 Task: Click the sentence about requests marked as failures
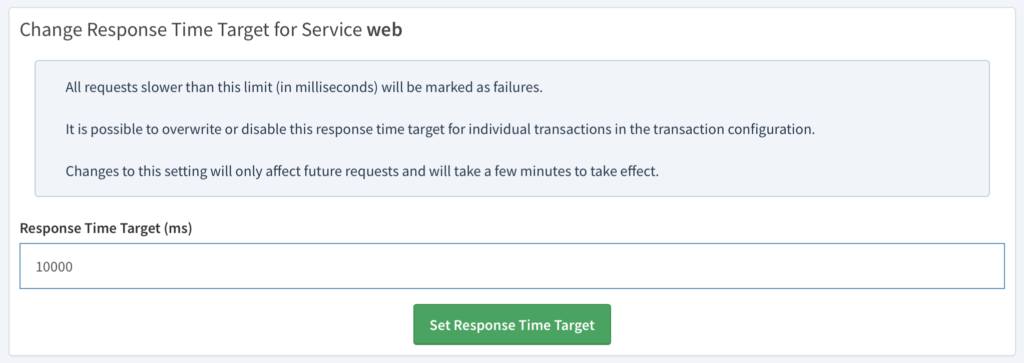(304, 87)
